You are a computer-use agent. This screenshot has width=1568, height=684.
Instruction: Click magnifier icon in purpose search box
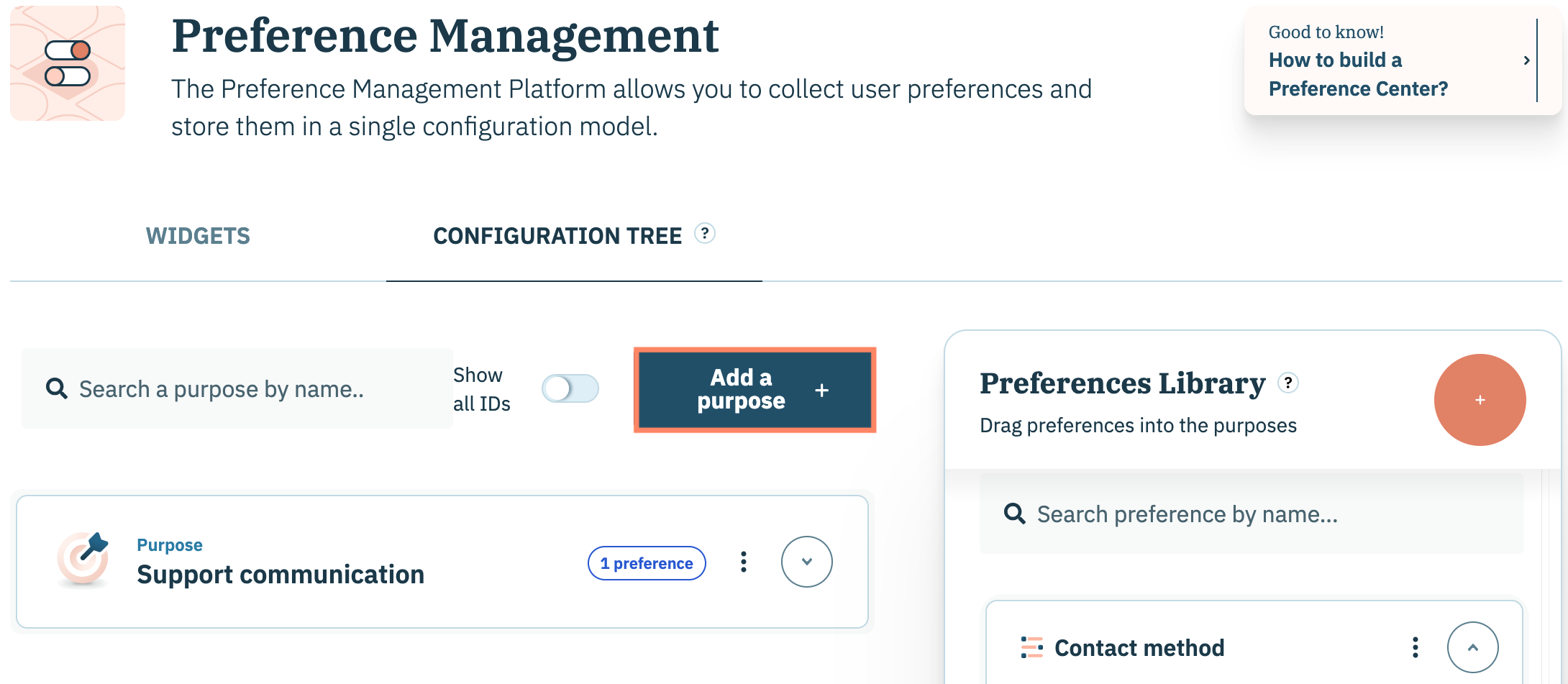tap(57, 389)
